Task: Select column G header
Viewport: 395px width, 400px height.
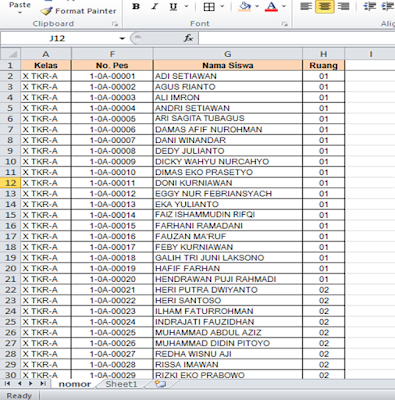Action: tap(228, 54)
